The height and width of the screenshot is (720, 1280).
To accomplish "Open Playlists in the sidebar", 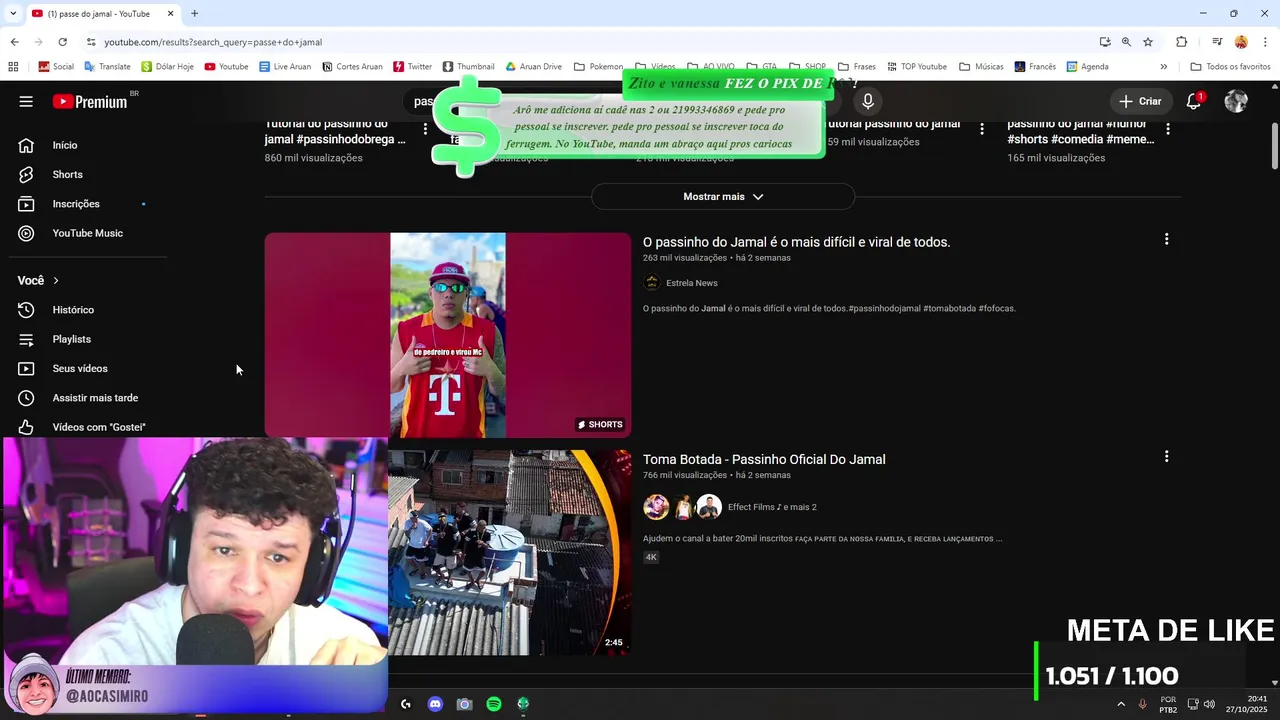I will coord(71,339).
